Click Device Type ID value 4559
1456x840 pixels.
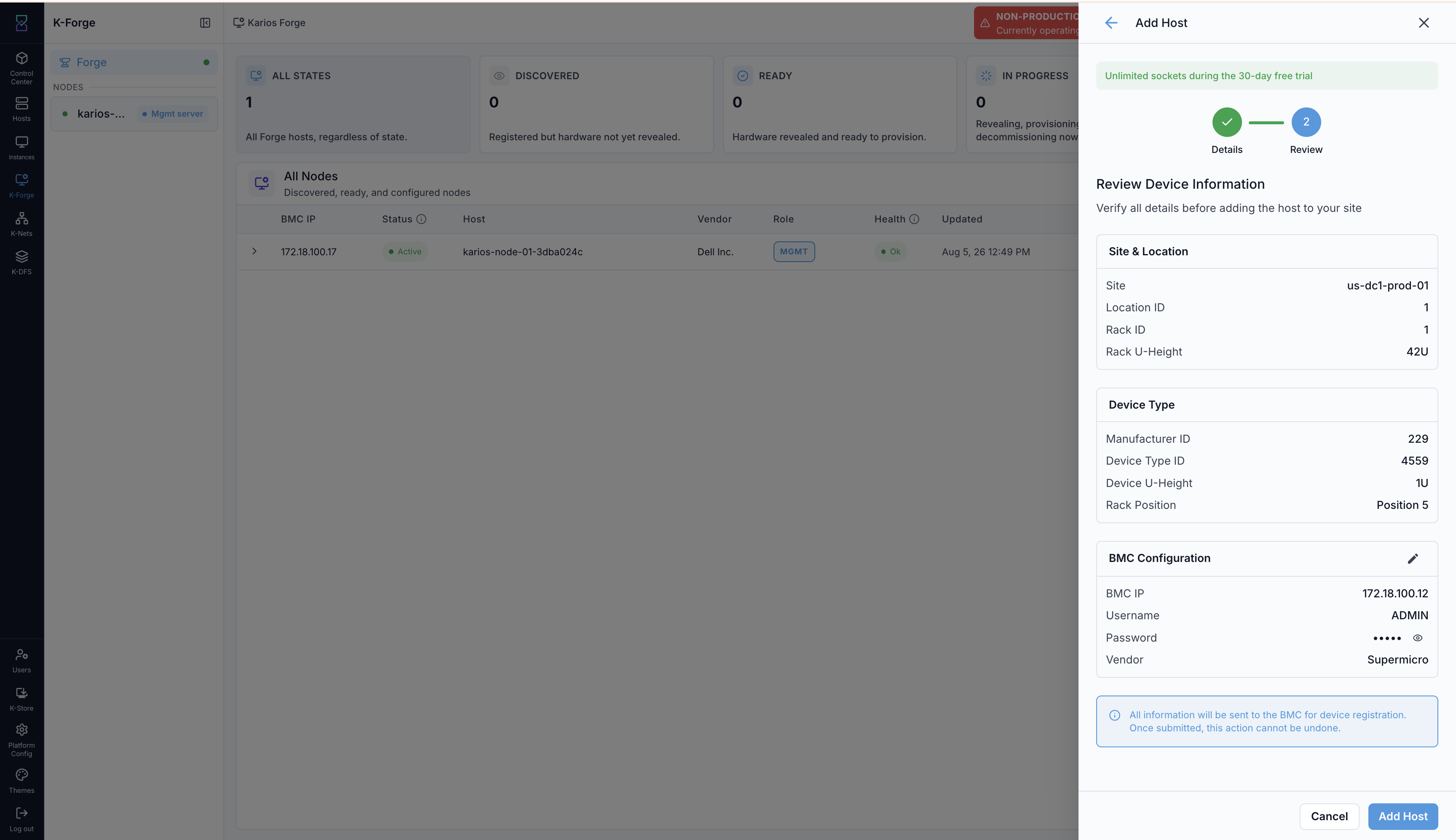point(1414,460)
